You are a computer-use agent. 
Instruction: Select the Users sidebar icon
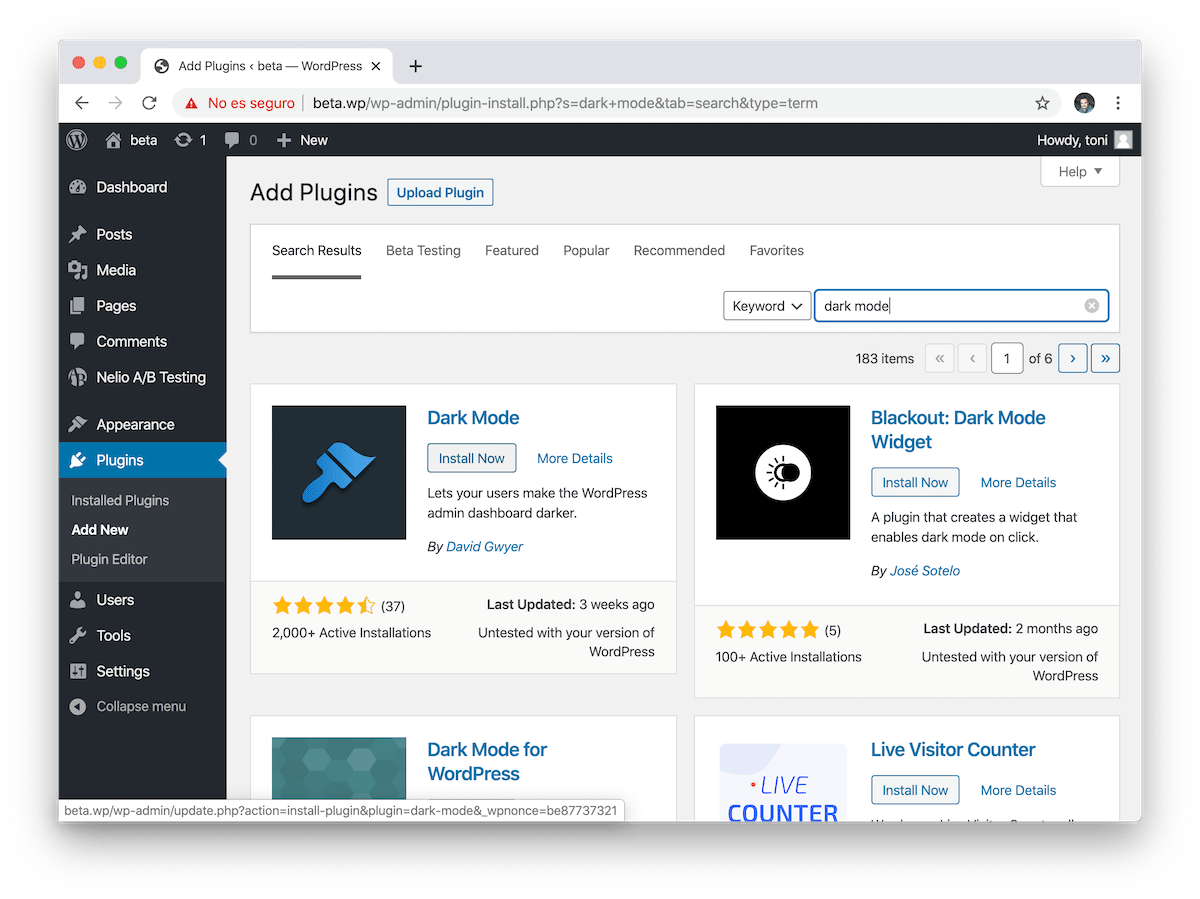point(78,599)
